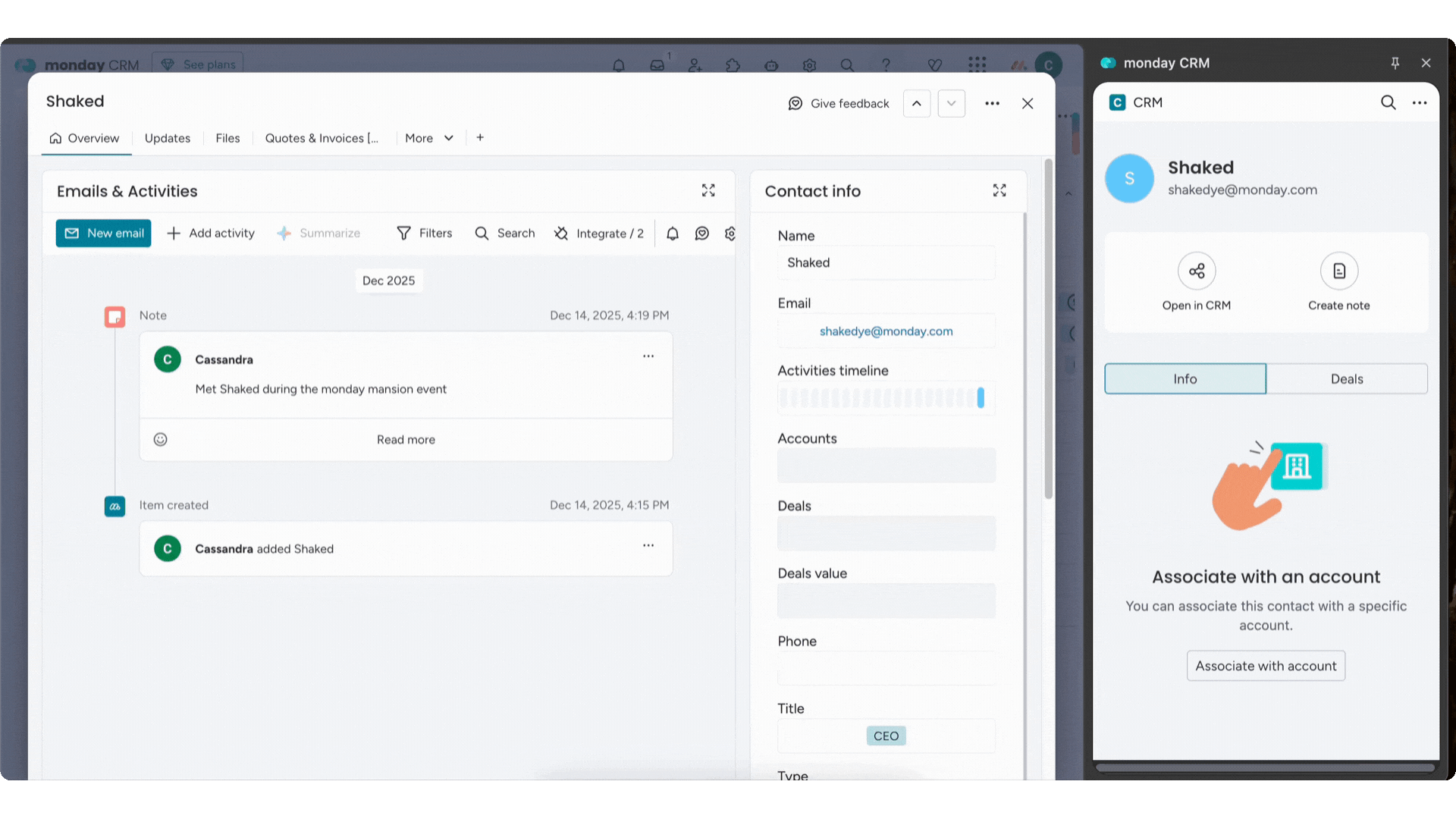
Task: Click Shaked's avatar in side panel
Action: click(1129, 178)
